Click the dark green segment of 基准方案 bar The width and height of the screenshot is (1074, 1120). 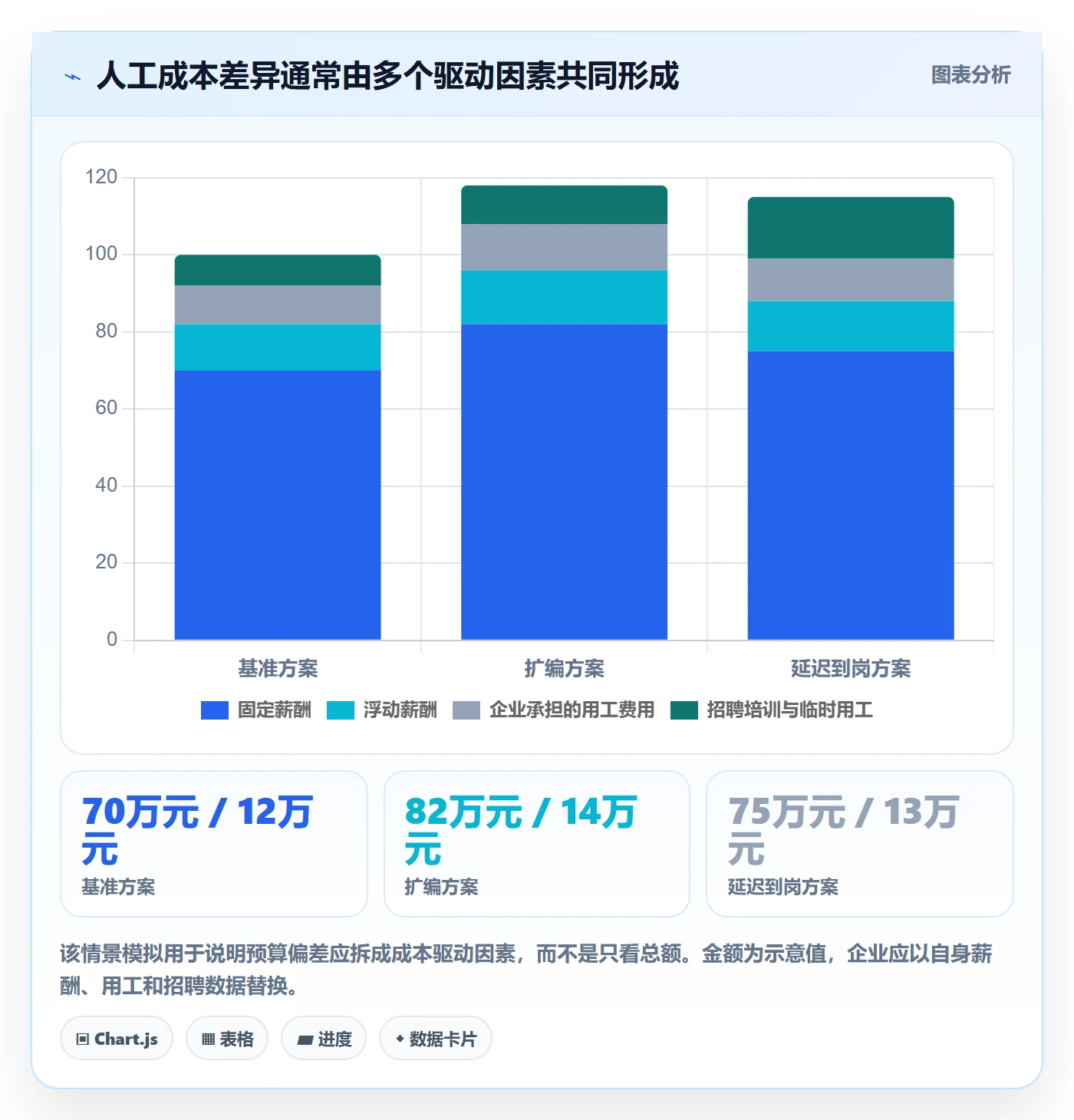pos(278,271)
